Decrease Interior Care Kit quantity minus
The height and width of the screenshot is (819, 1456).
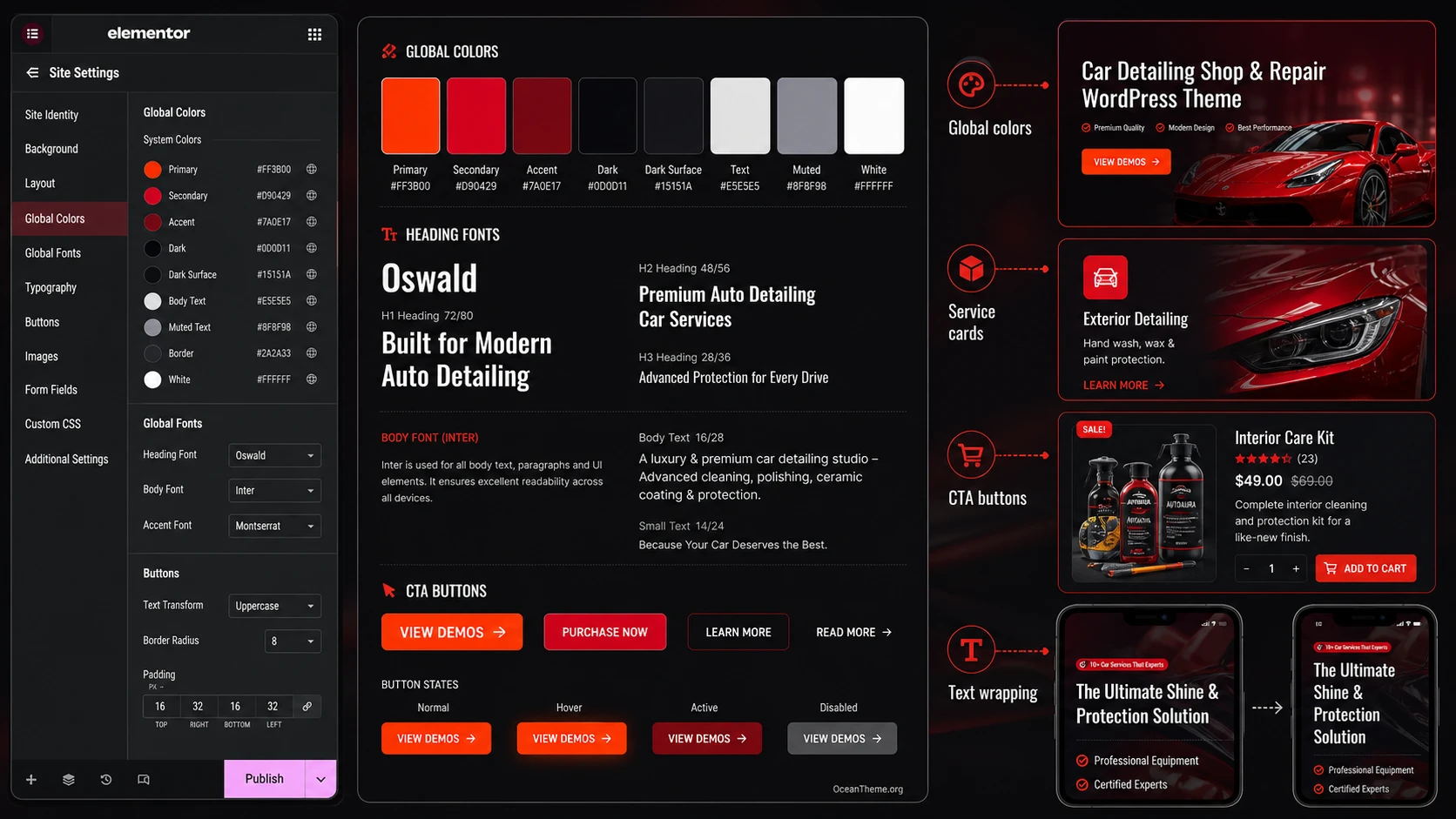(x=1246, y=568)
